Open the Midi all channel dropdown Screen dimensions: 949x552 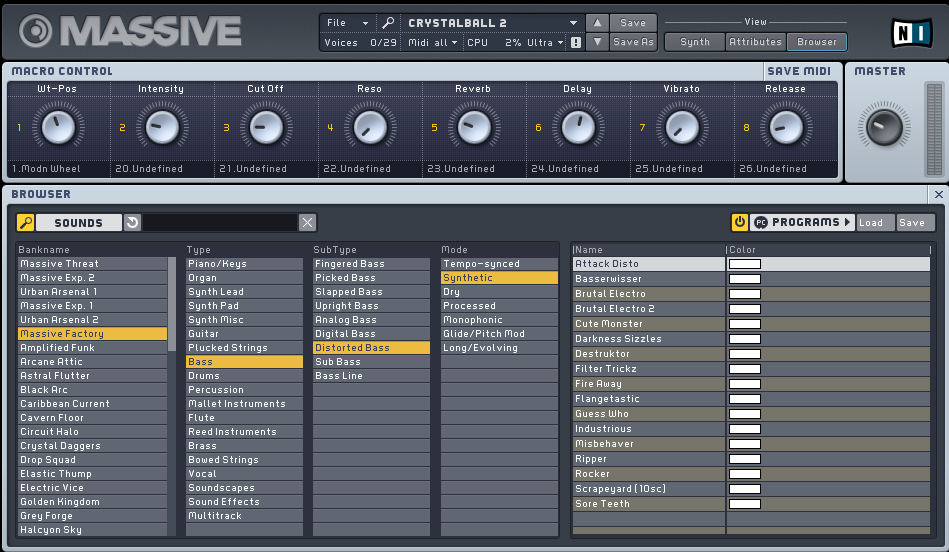click(x=433, y=43)
